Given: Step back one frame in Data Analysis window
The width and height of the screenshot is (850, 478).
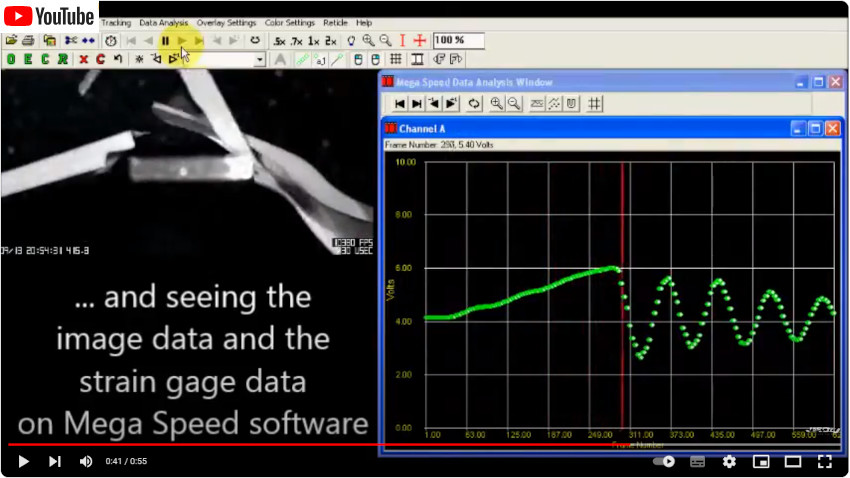Looking at the screenshot, I should point(434,104).
